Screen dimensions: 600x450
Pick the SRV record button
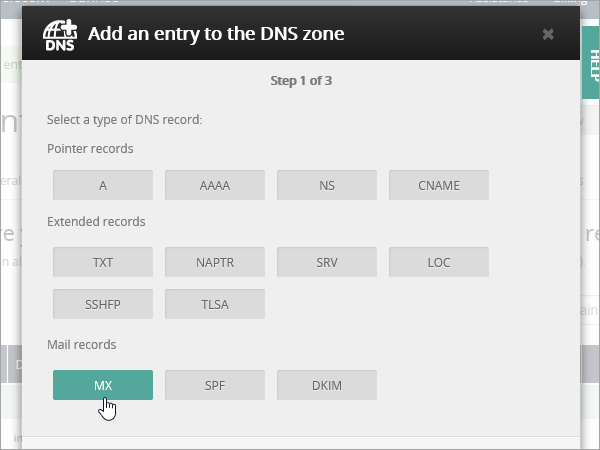(x=327, y=261)
